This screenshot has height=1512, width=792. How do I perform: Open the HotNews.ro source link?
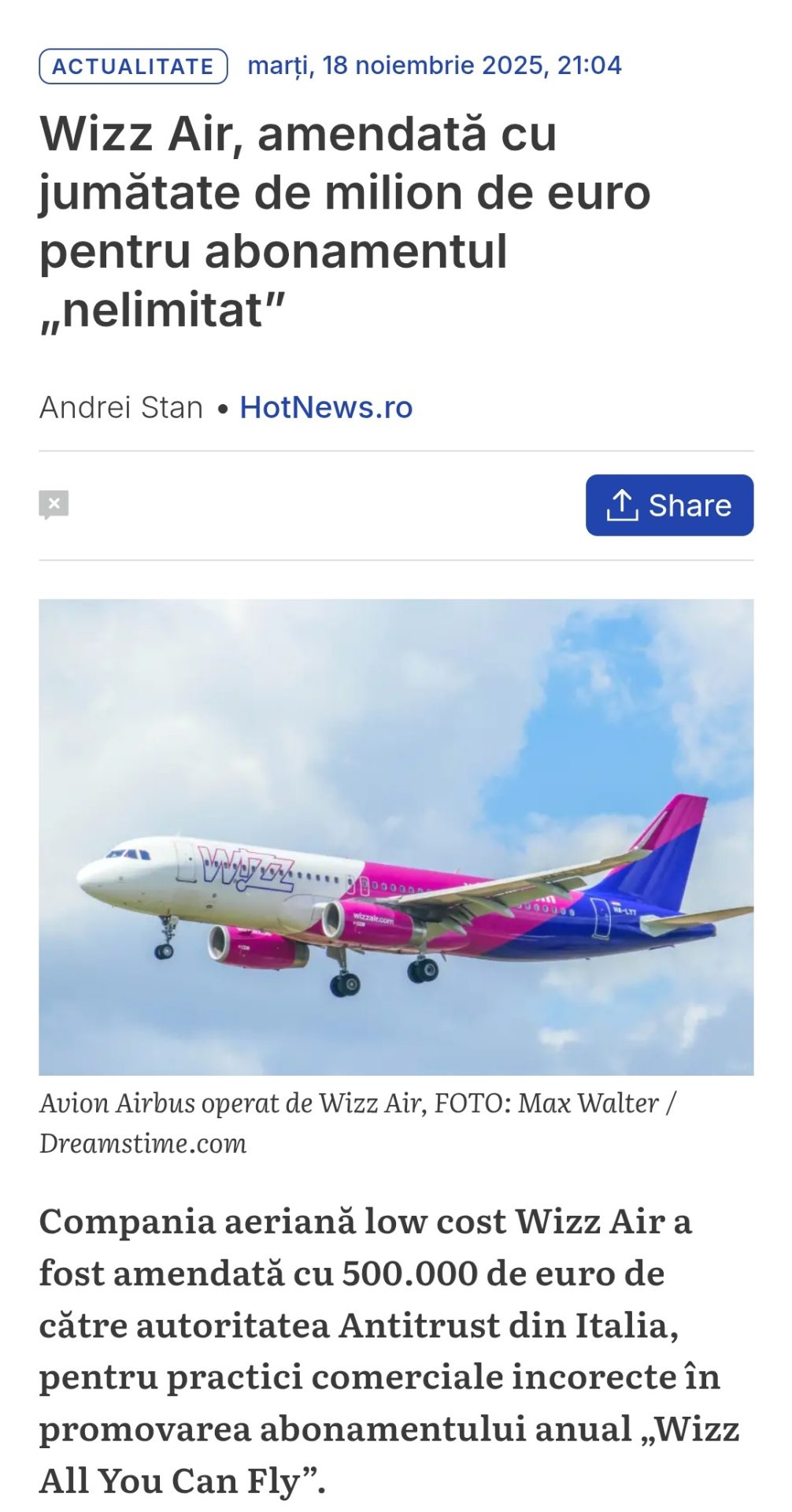pyautogui.click(x=326, y=407)
